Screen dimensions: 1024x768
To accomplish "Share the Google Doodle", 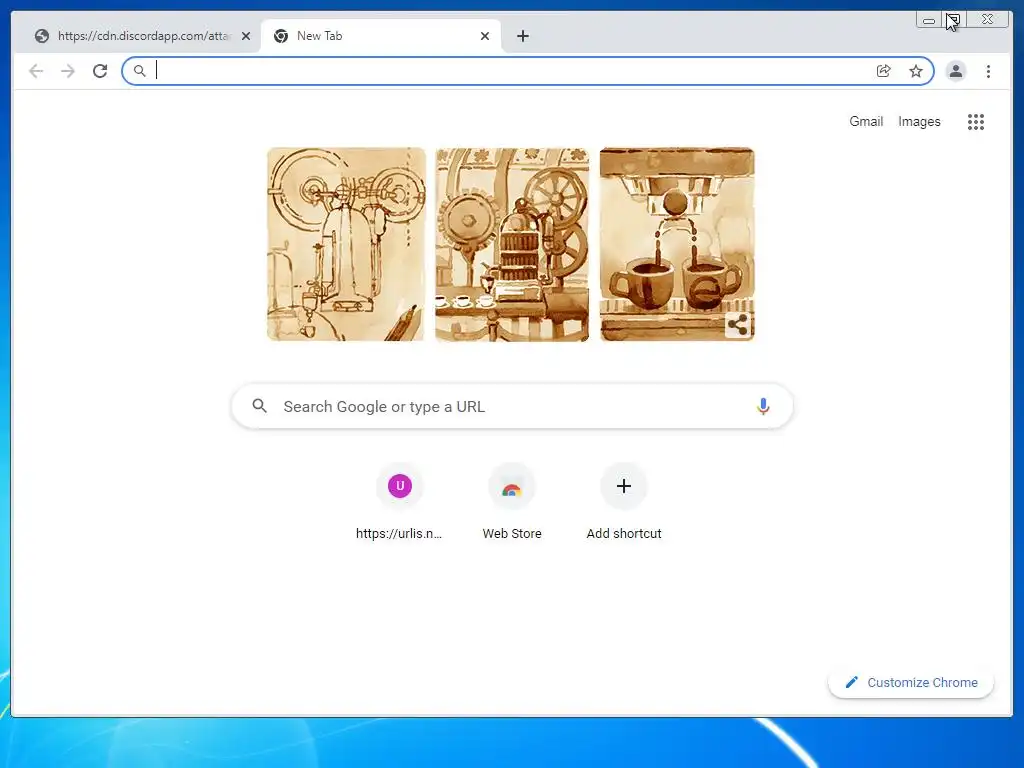I will [x=738, y=325].
